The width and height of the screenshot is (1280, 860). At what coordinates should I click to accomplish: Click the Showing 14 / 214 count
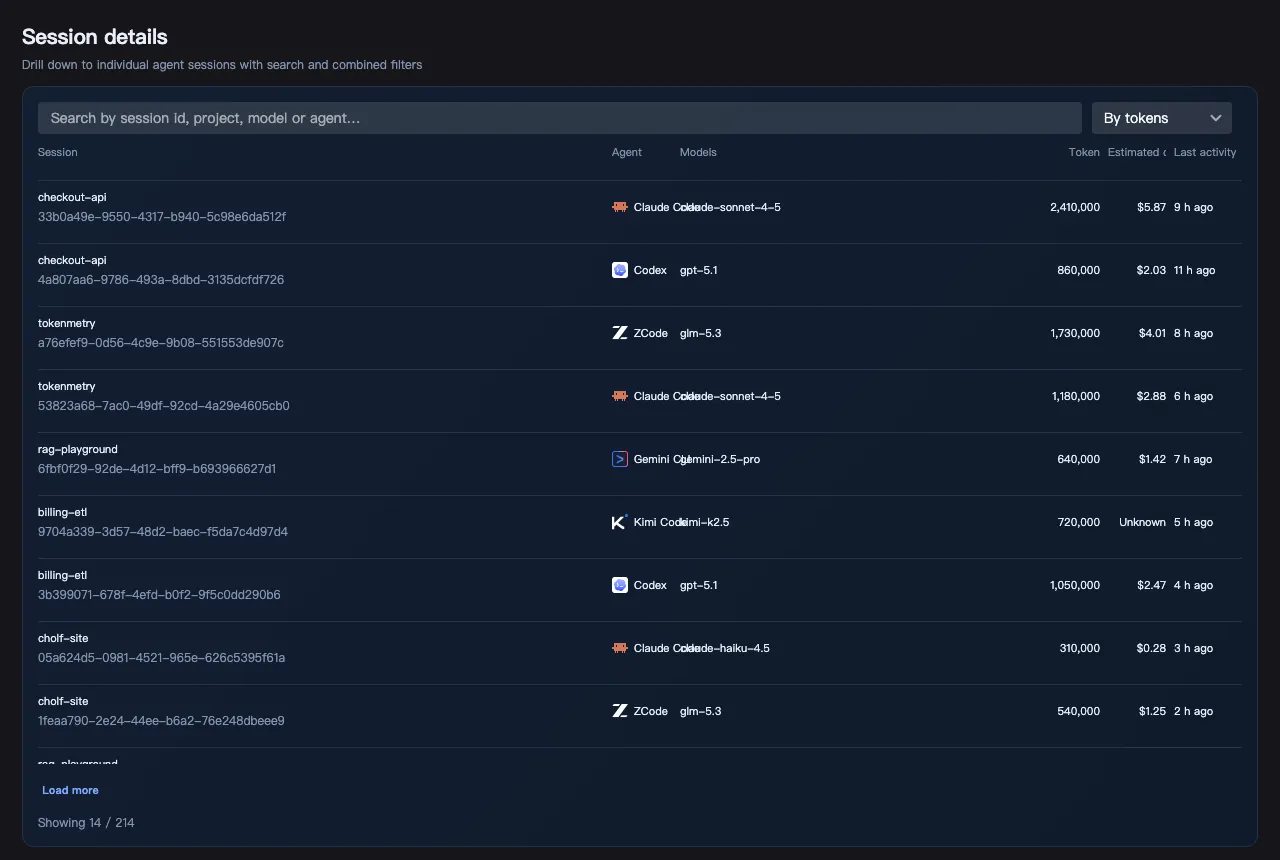[x=86, y=822]
